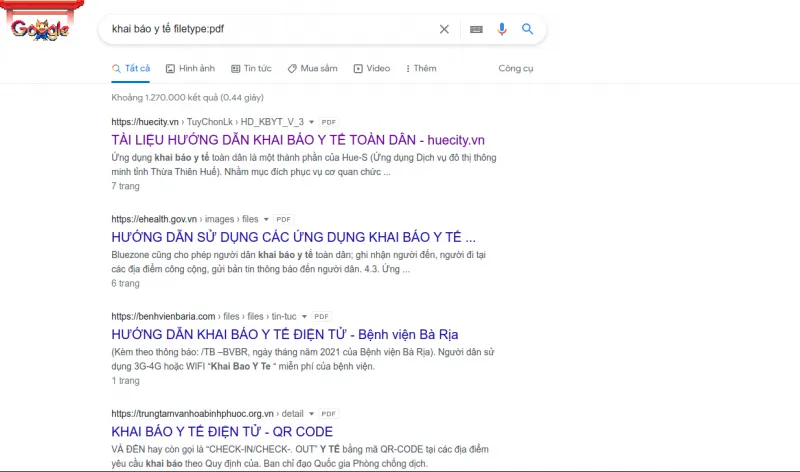Viewport: 800px width, 472px height.
Task: Open the Video tab
Action: click(372, 68)
